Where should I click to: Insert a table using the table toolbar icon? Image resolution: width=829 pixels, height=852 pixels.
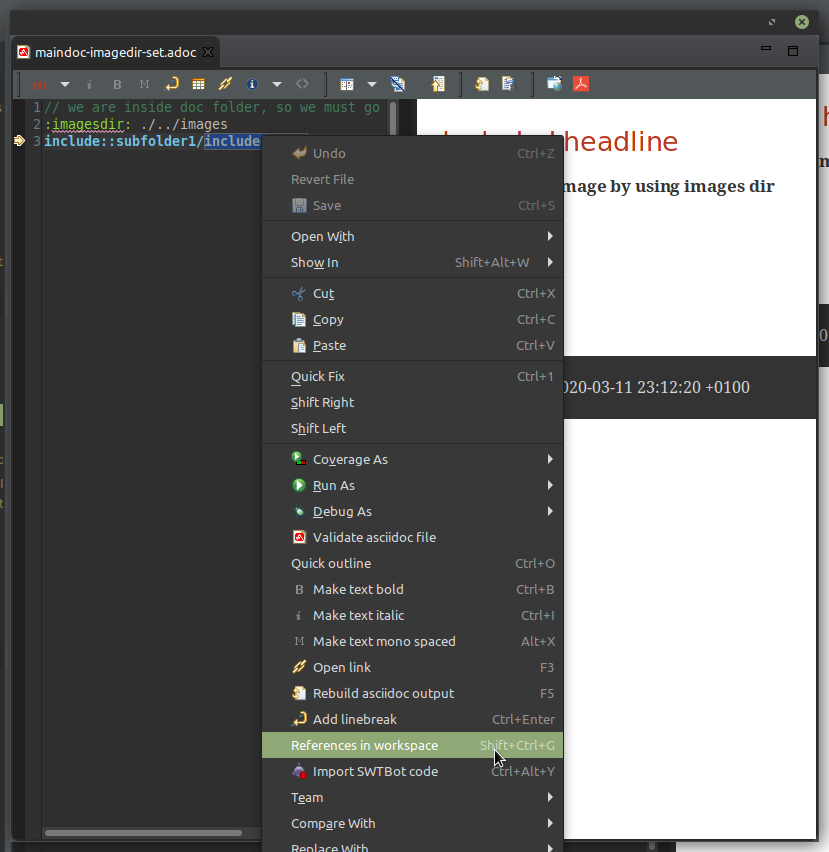198,84
